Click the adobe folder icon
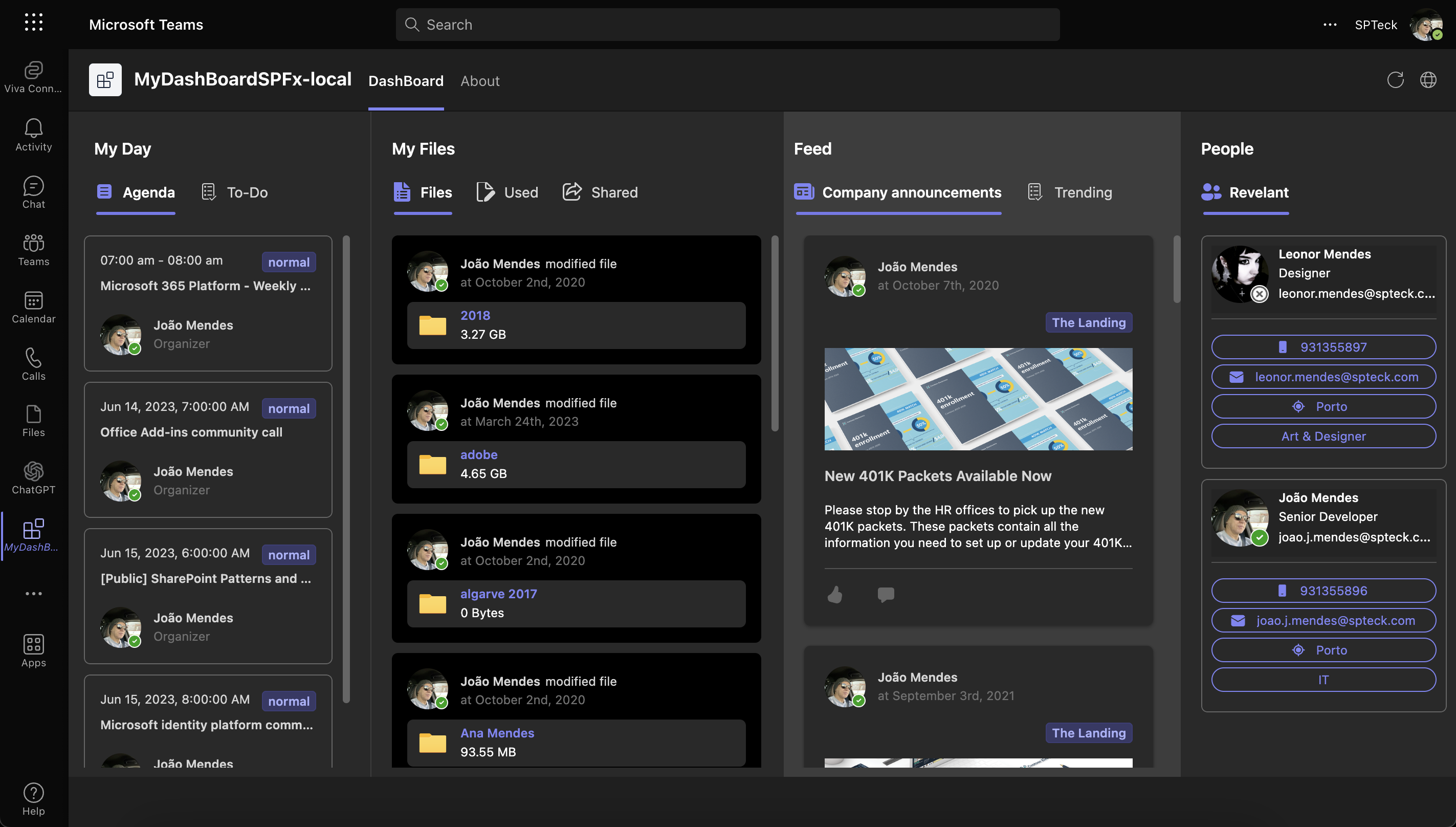This screenshot has width=1456, height=827. (x=432, y=465)
